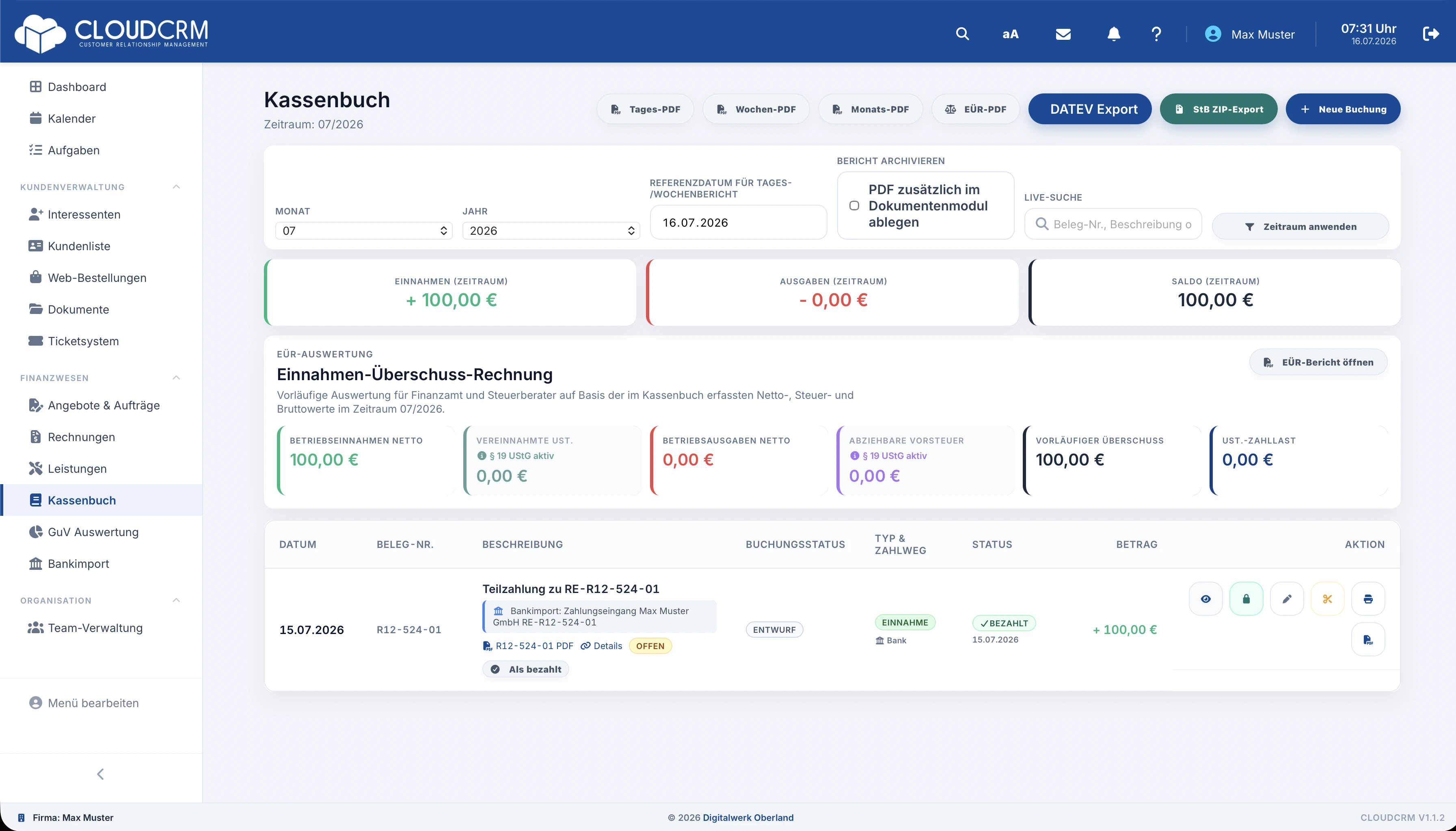Generate Monats-PDF

tap(870, 109)
